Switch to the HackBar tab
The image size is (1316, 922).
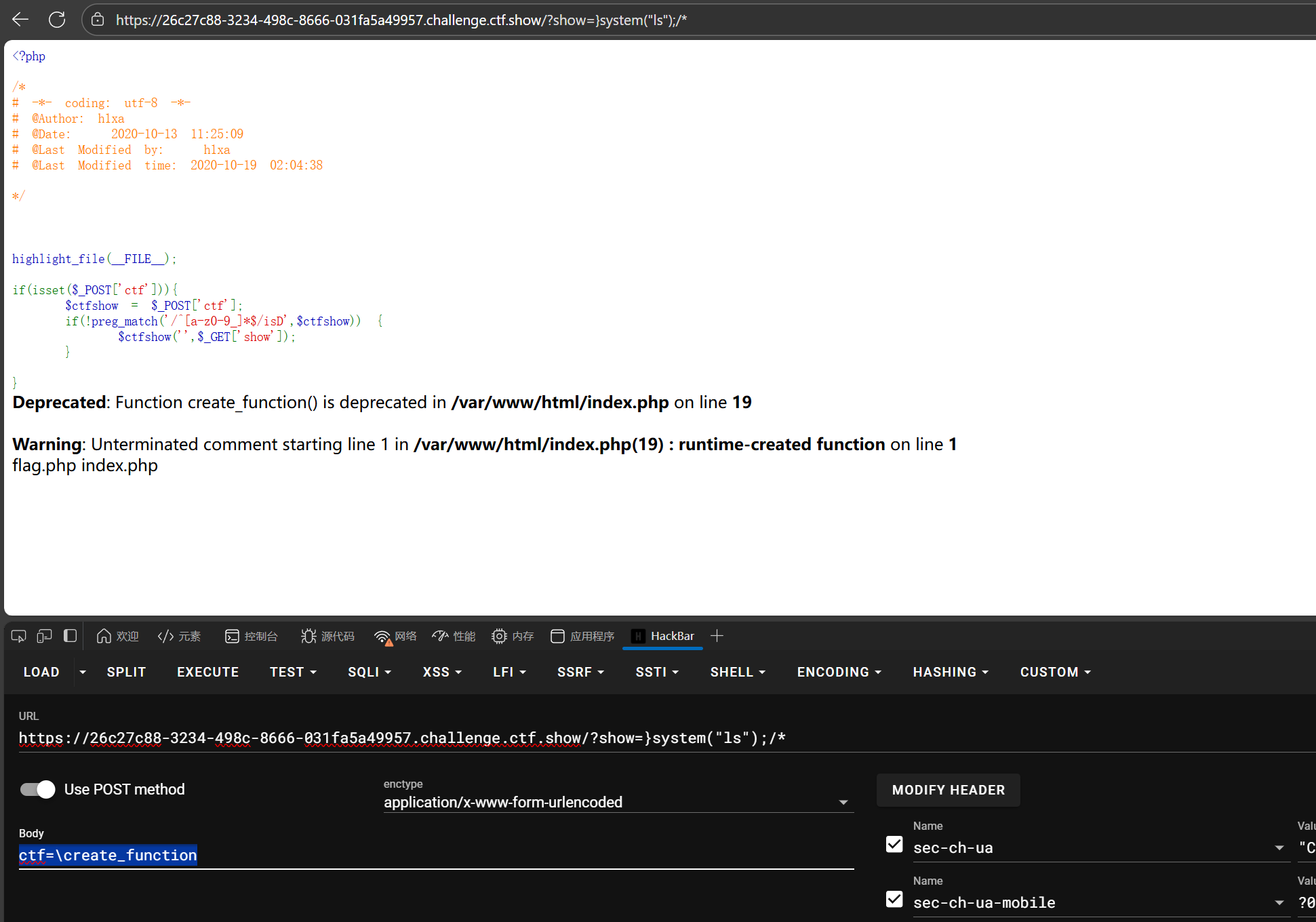click(x=662, y=636)
